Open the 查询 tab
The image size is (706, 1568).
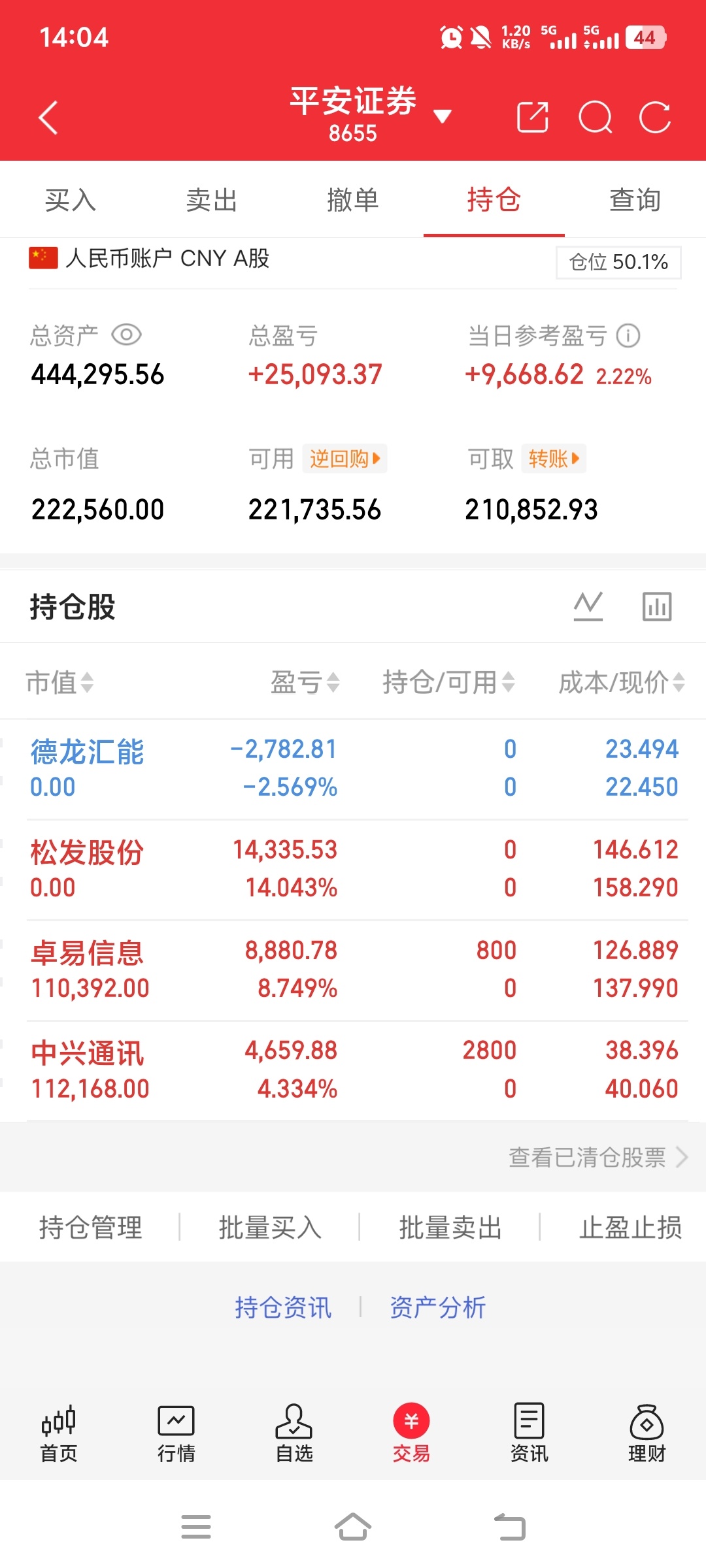pyautogui.click(x=635, y=200)
